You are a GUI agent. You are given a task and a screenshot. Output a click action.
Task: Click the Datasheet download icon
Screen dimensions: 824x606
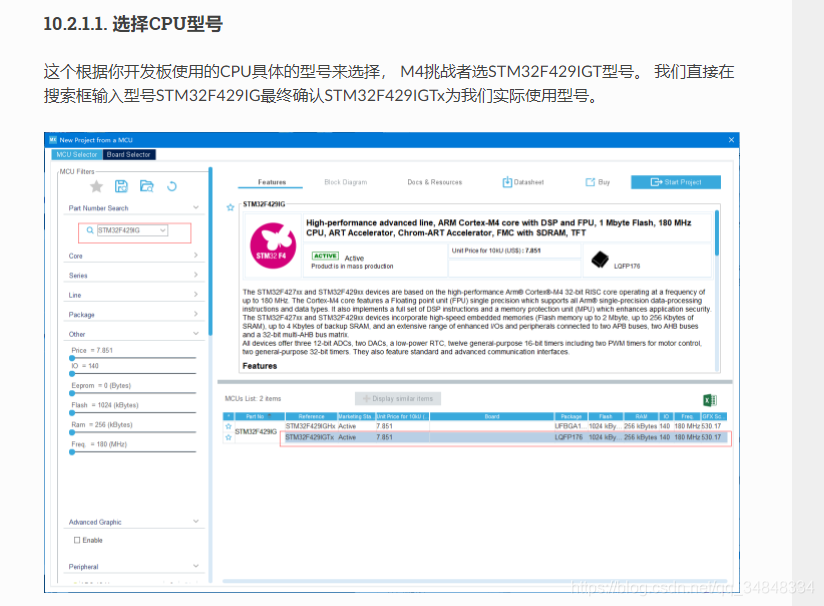tap(507, 182)
